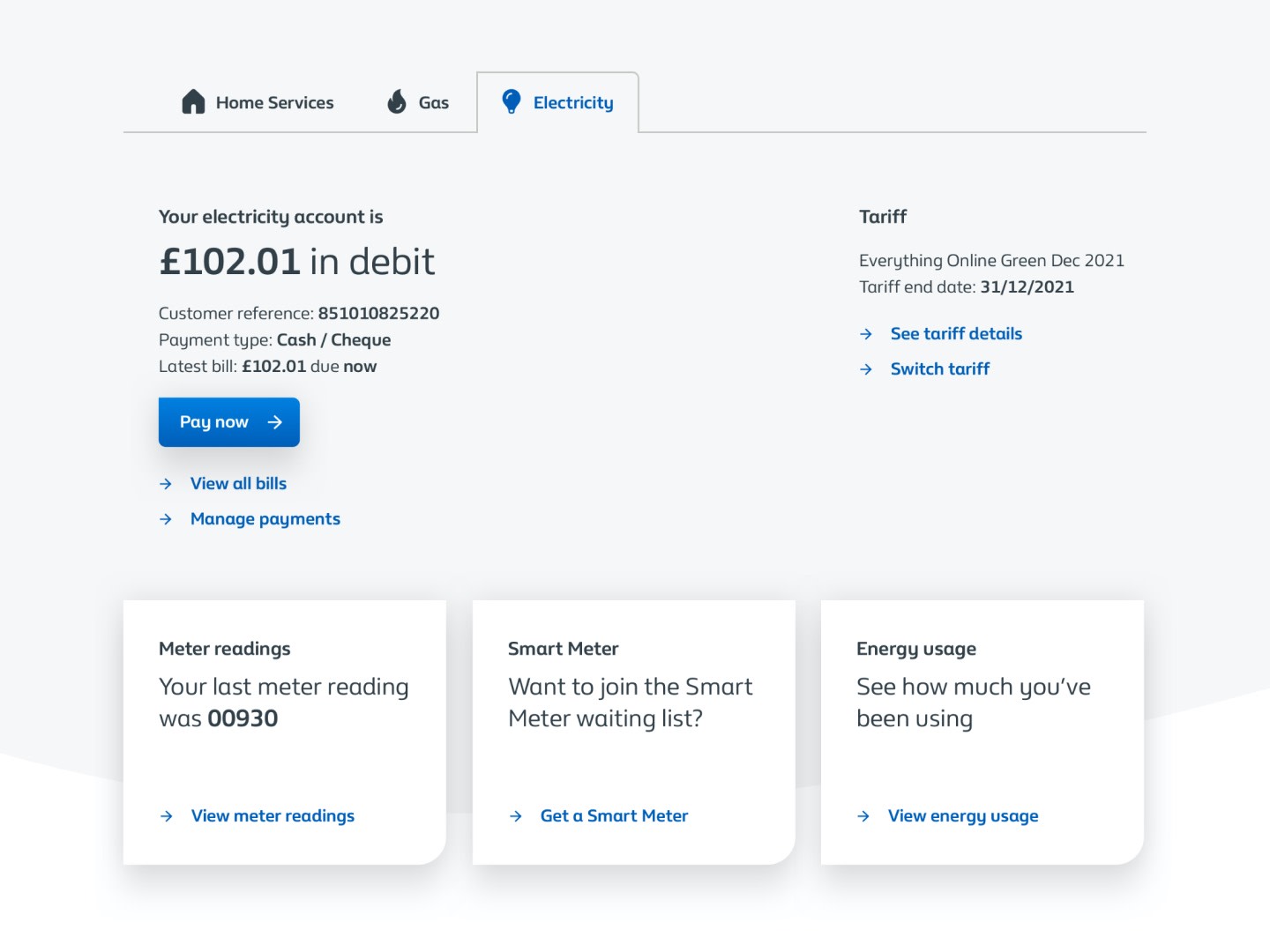Open the Gas tab

coord(418,102)
